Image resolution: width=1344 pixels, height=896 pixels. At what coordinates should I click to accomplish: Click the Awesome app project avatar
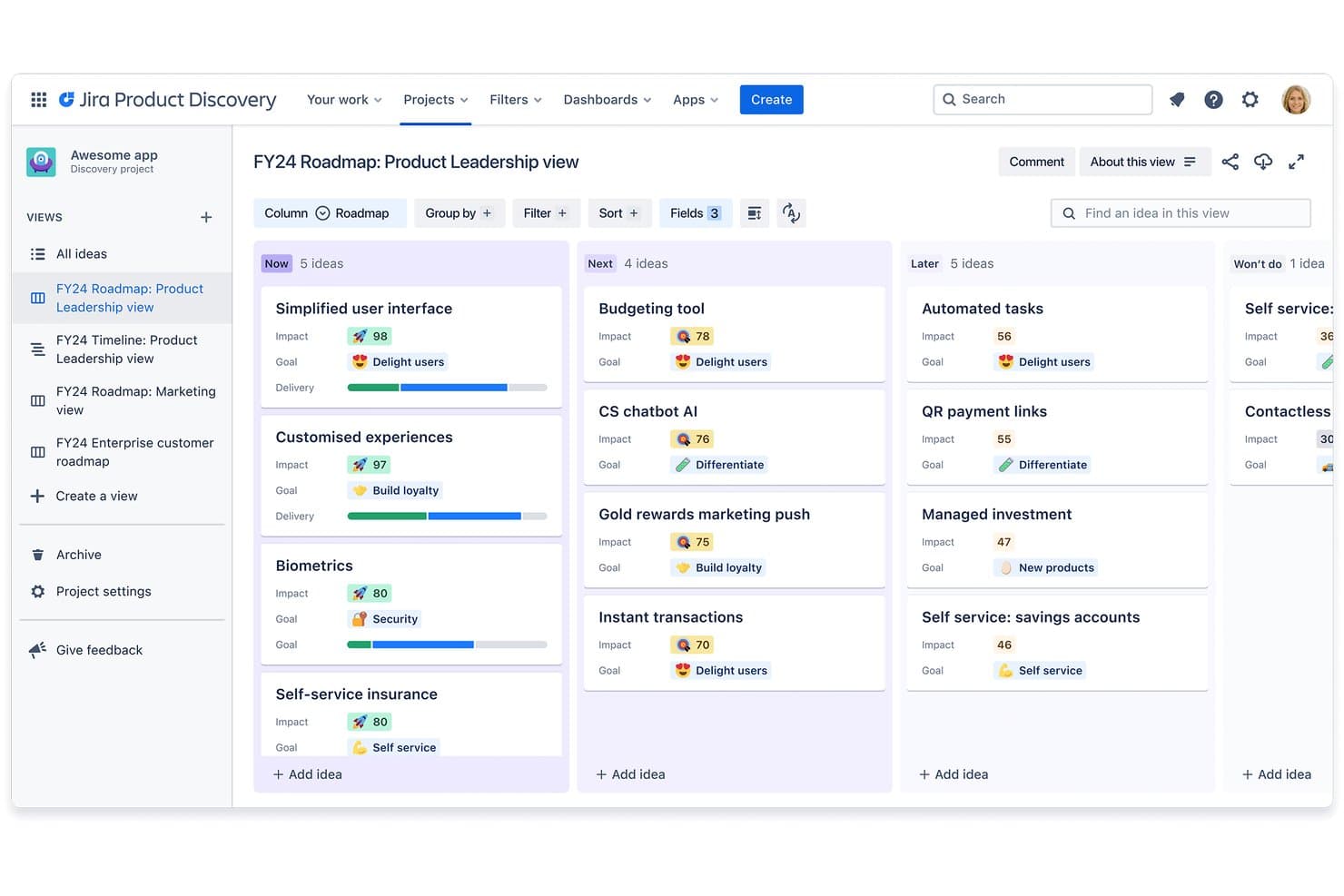(41, 162)
